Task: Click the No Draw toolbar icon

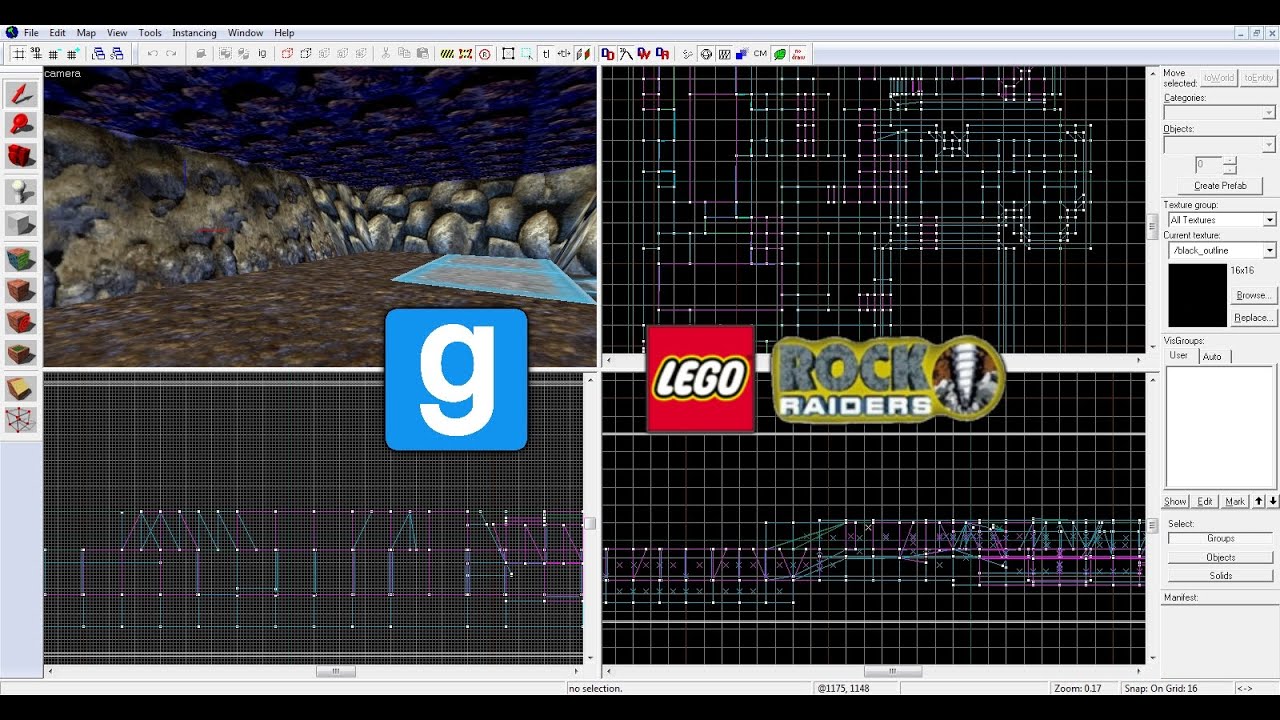Action: tap(798, 53)
